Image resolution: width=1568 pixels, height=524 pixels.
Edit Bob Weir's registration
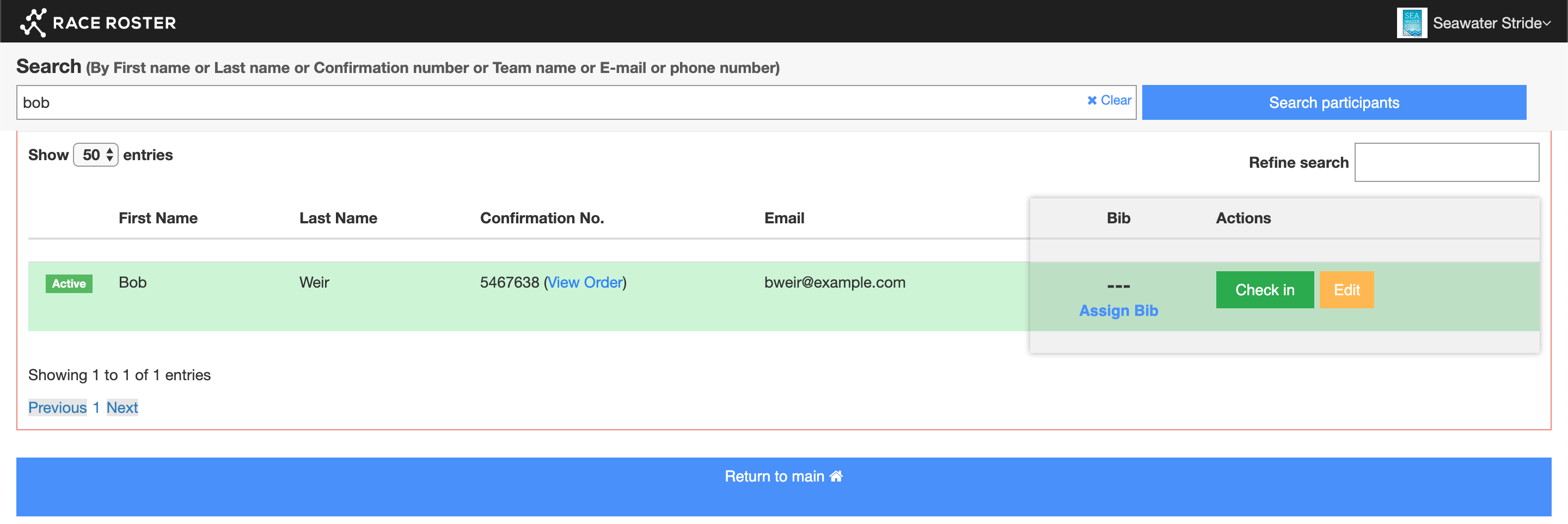pos(1346,289)
